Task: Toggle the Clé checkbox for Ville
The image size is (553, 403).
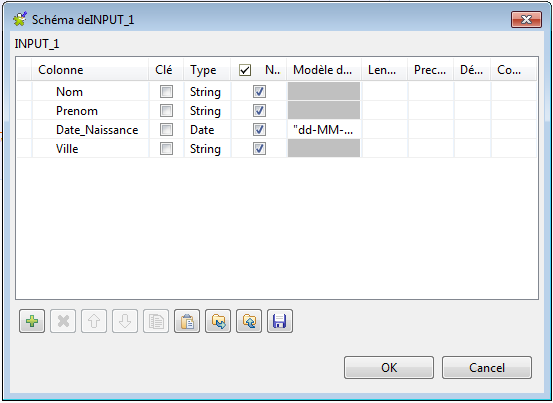Action: 166,149
